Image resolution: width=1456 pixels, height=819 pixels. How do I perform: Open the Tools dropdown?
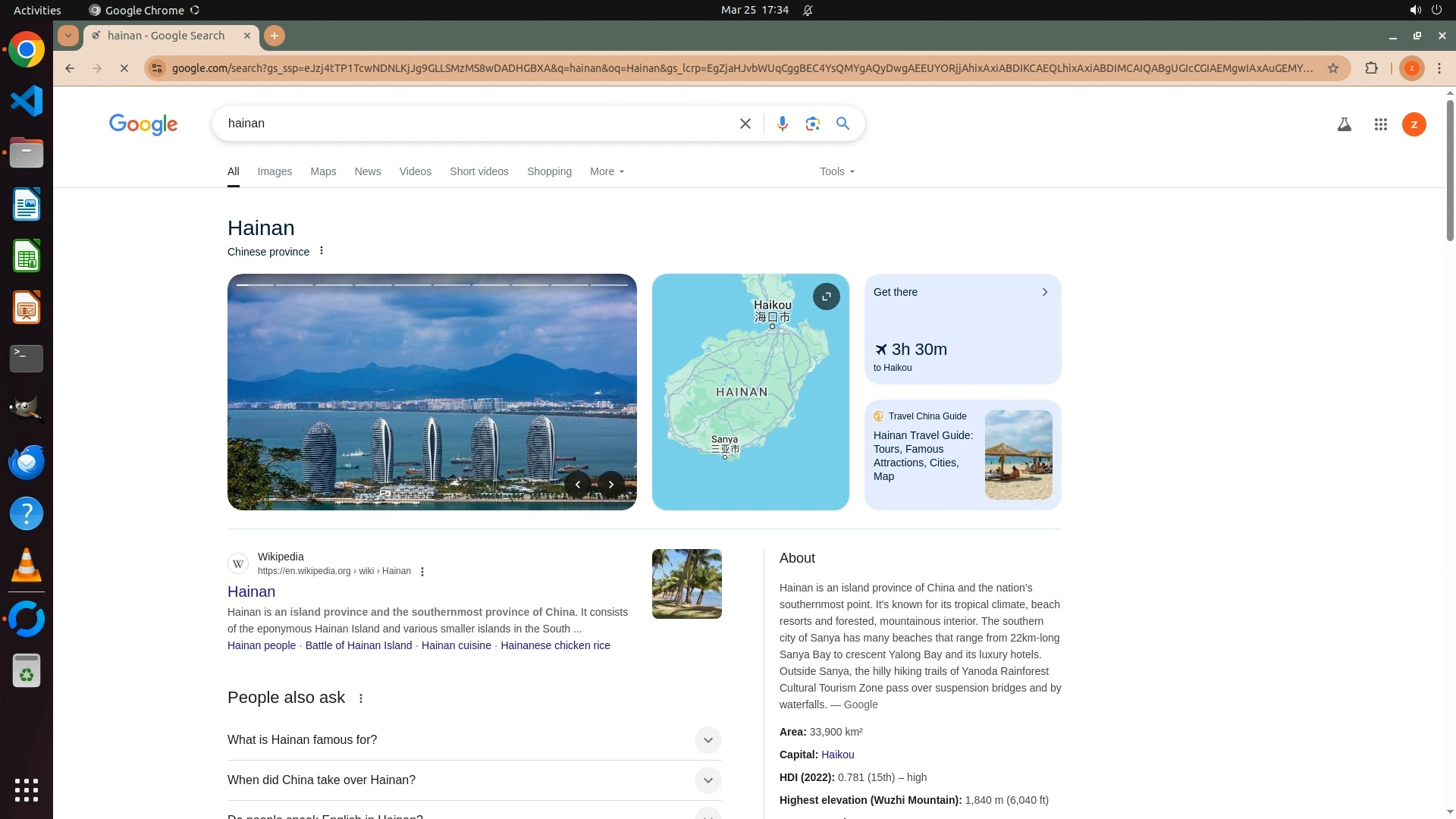[836, 171]
